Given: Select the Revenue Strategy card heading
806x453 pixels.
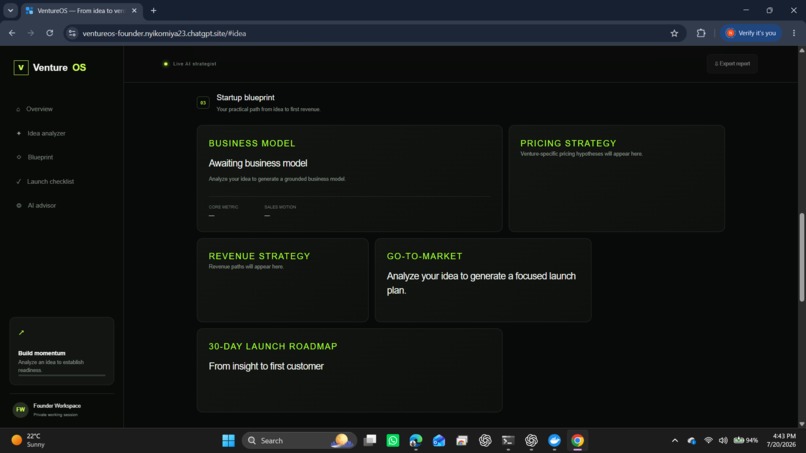Looking at the screenshot, I should point(259,256).
